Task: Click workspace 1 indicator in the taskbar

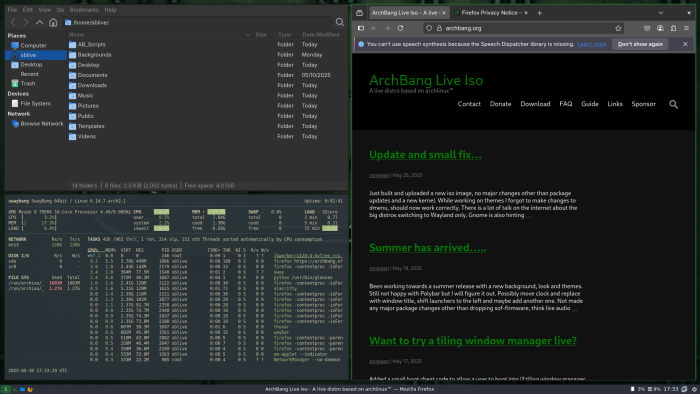Action: [x=5, y=389]
